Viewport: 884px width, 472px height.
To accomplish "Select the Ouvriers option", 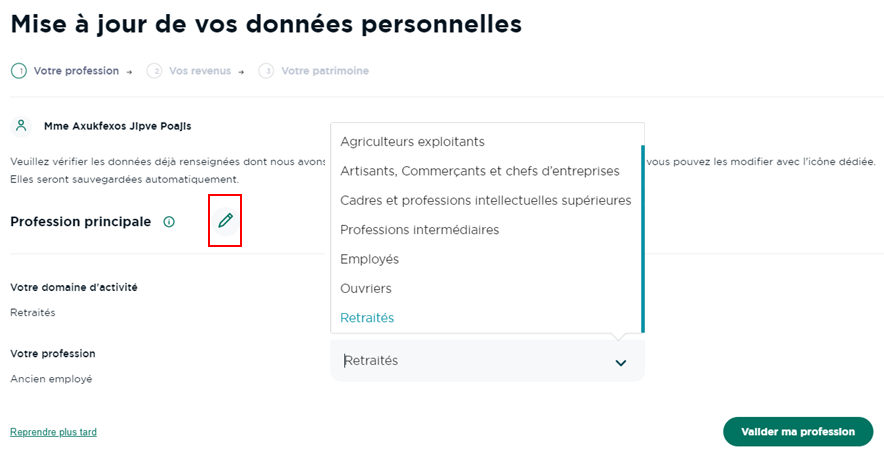I will [365, 288].
